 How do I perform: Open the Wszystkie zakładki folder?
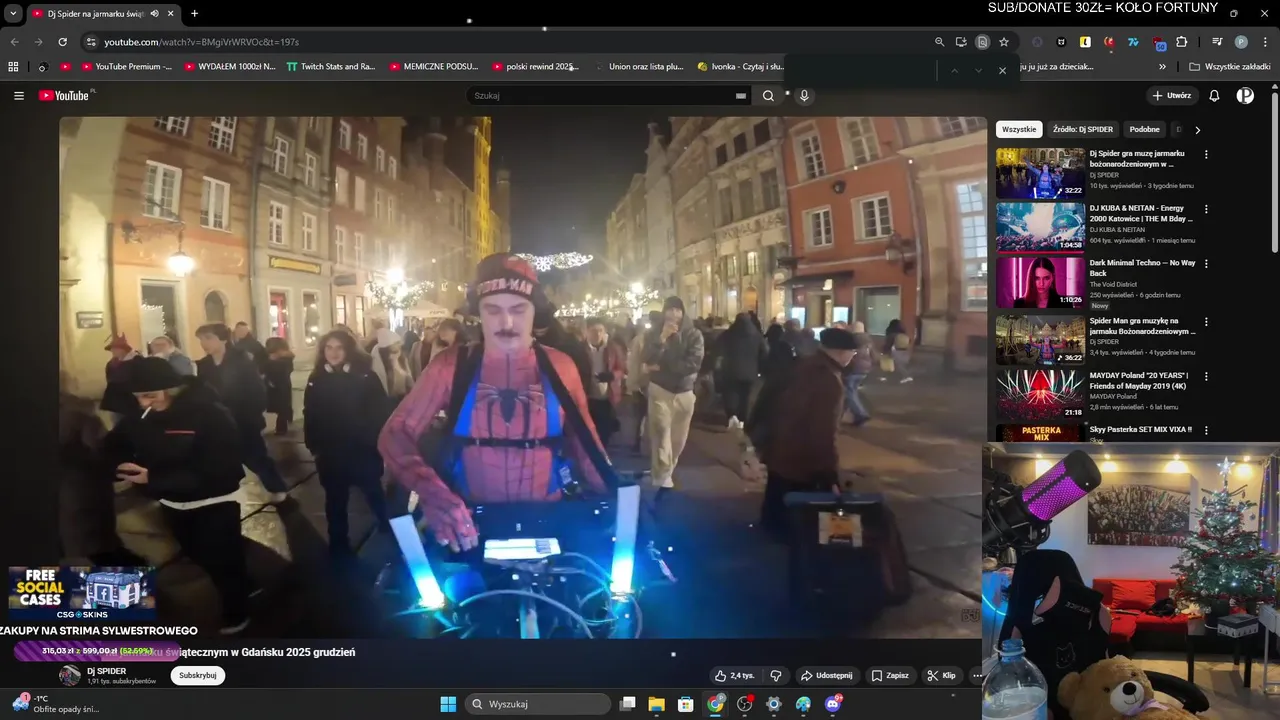pos(1229,67)
